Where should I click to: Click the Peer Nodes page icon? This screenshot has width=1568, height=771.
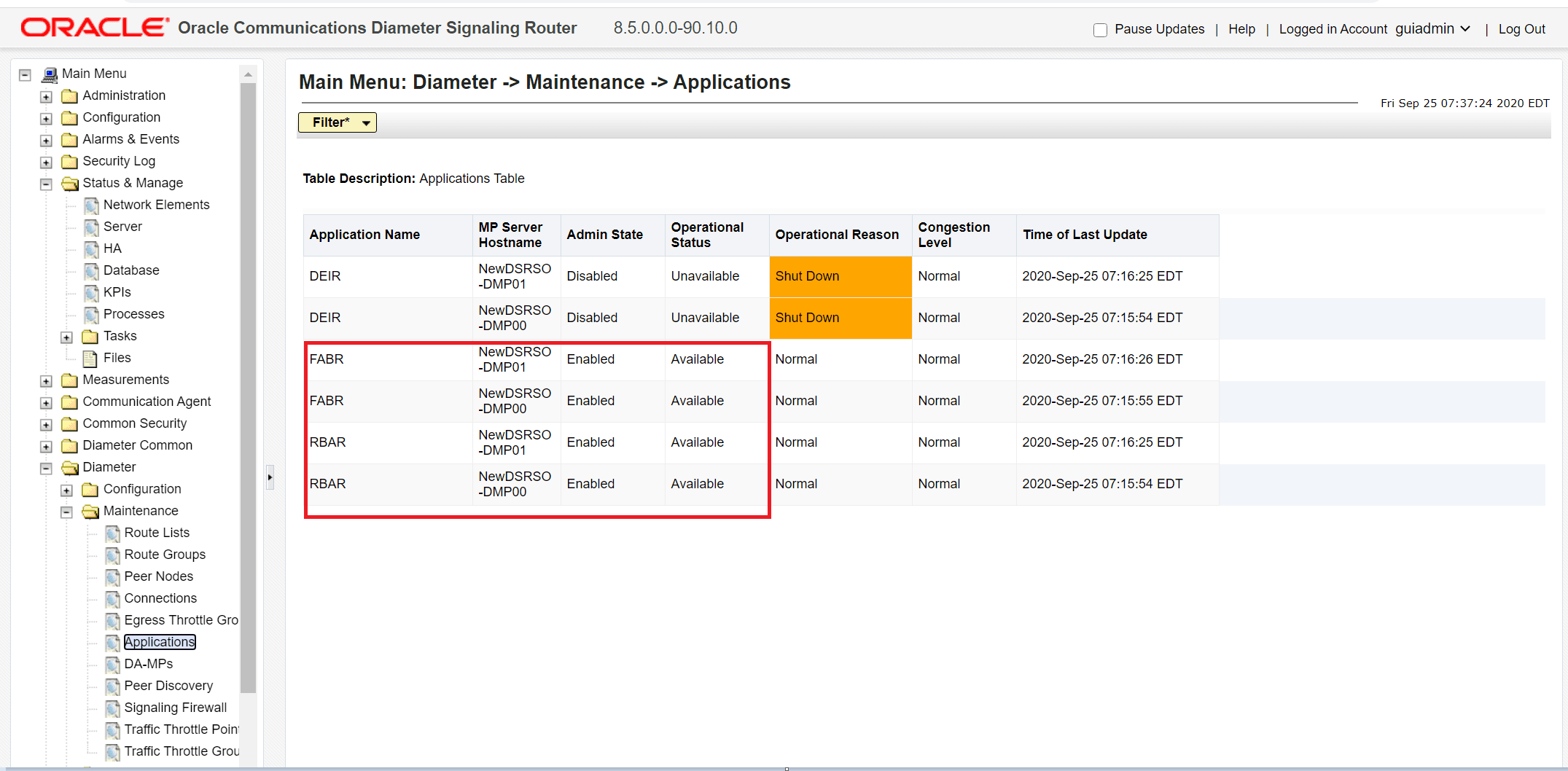tap(112, 577)
